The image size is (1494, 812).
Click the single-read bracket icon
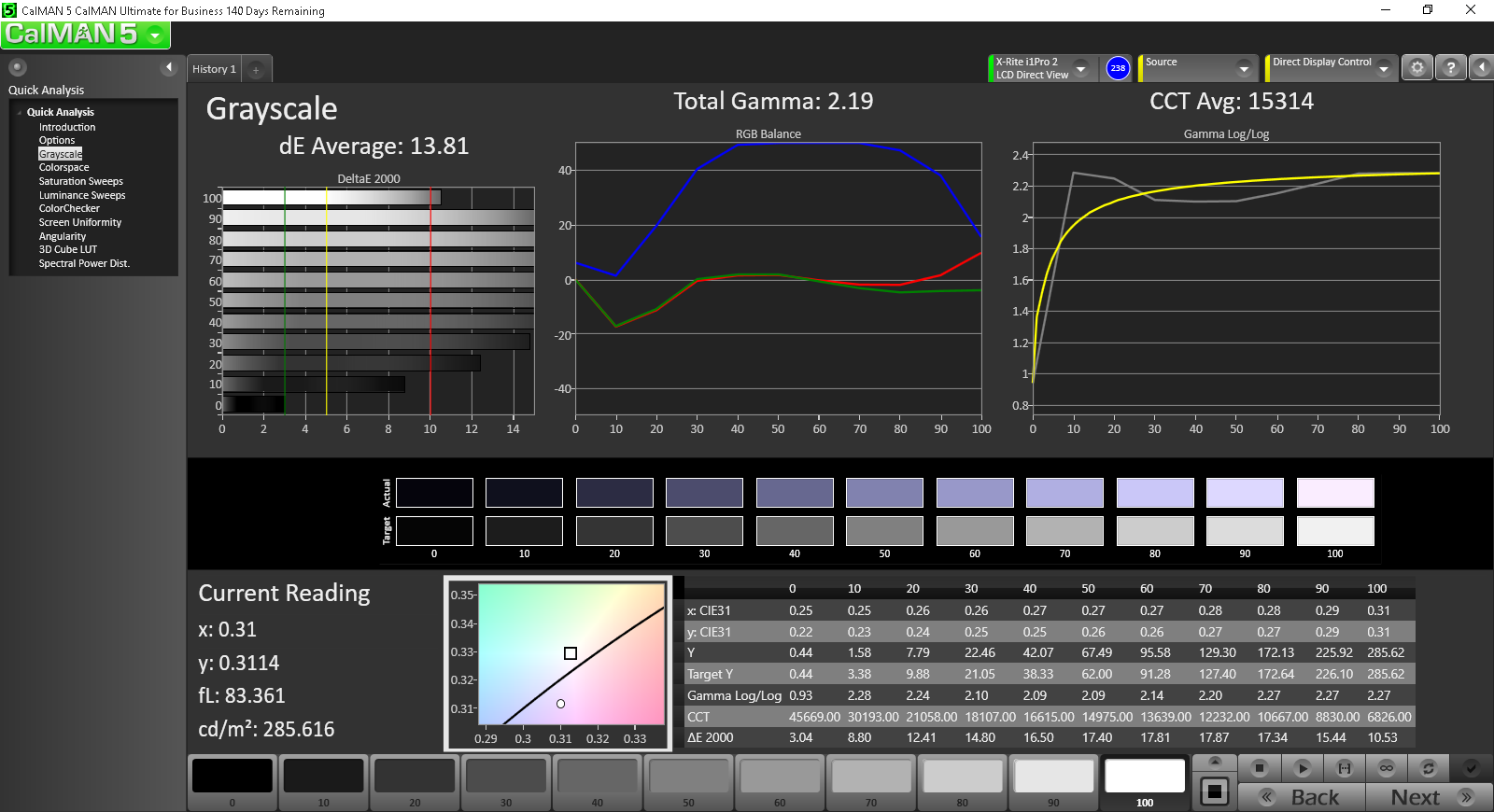(1344, 768)
